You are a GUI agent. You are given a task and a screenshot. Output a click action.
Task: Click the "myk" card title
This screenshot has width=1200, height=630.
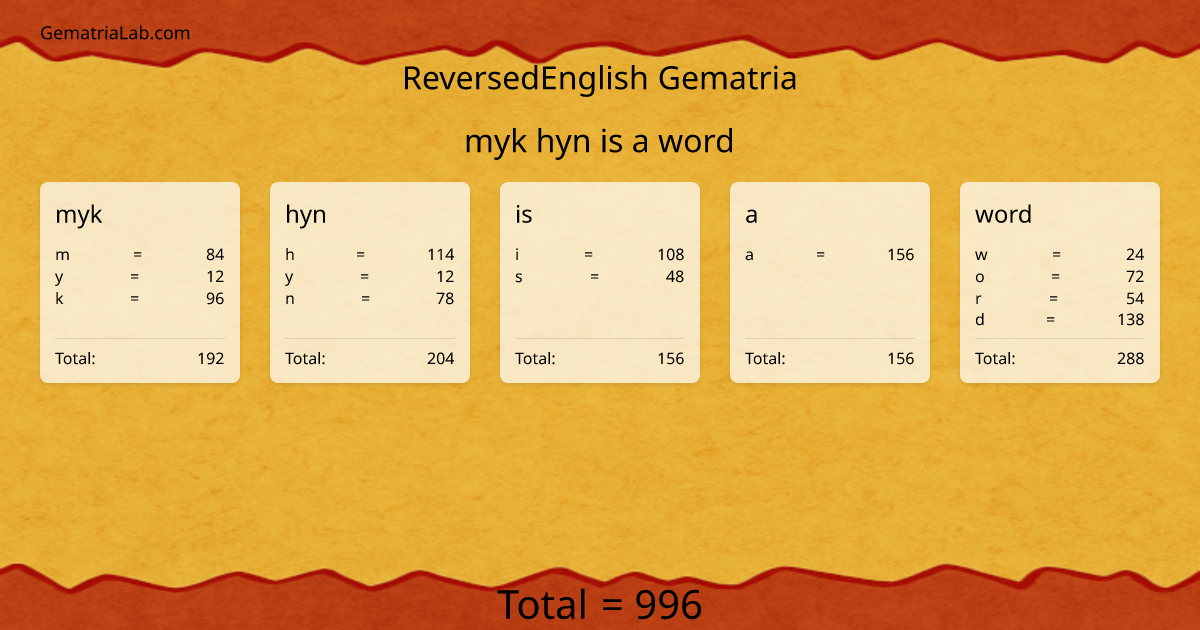79,214
